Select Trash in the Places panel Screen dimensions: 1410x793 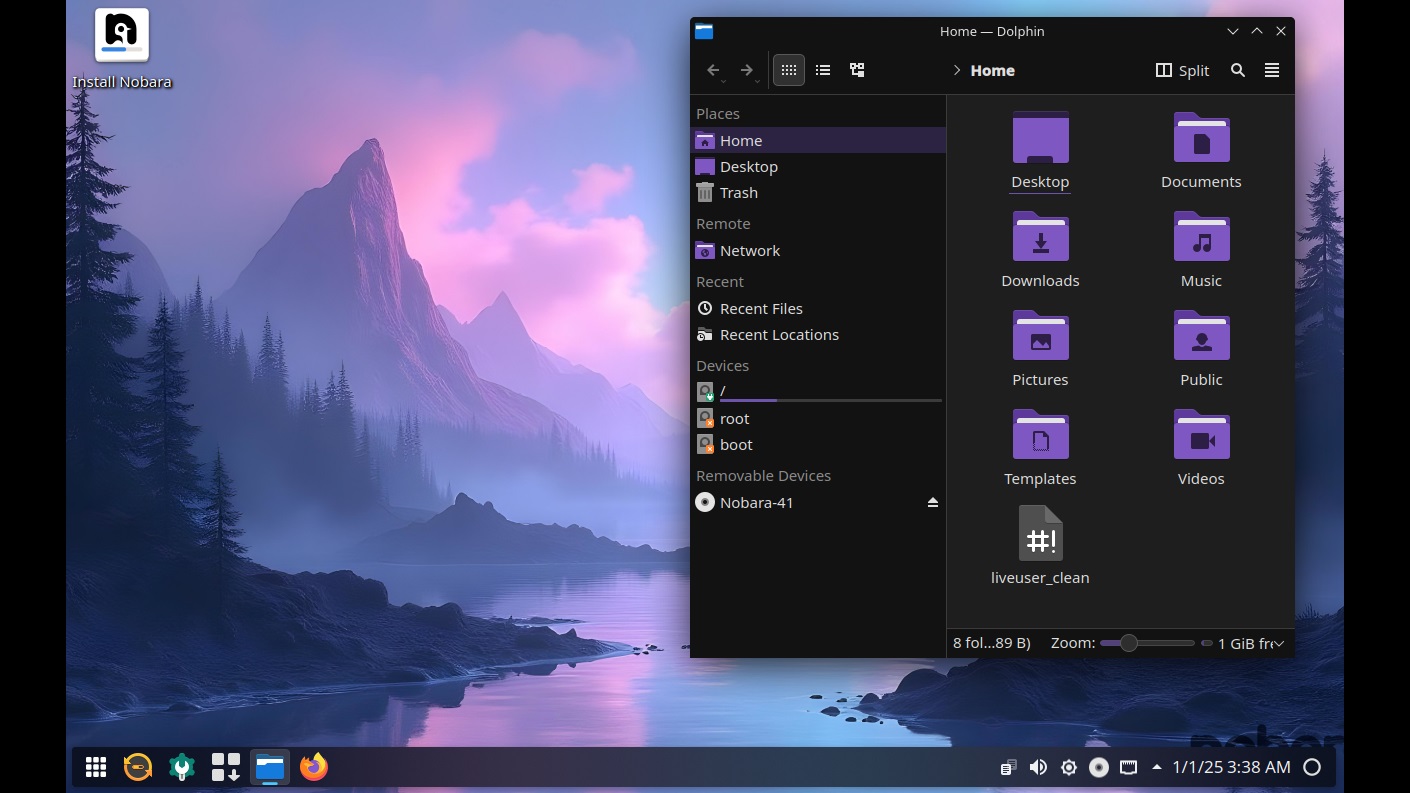point(738,193)
